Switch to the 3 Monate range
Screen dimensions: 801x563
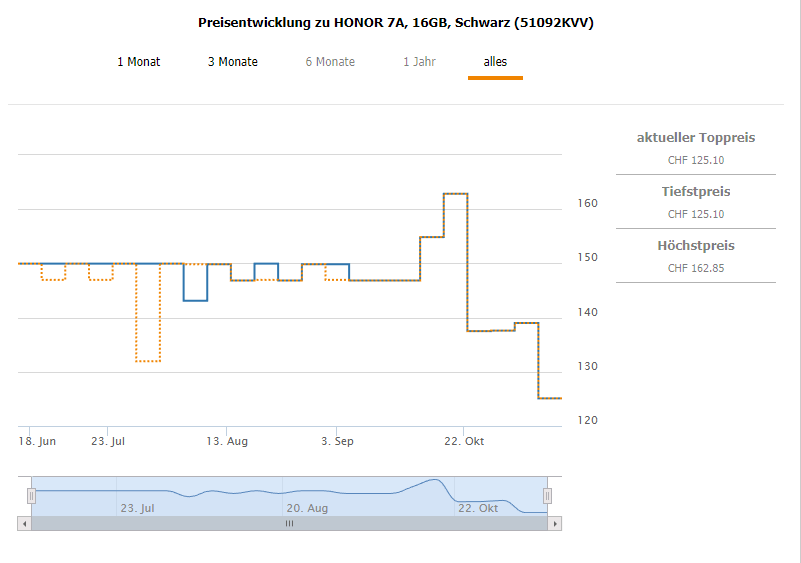click(x=232, y=62)
